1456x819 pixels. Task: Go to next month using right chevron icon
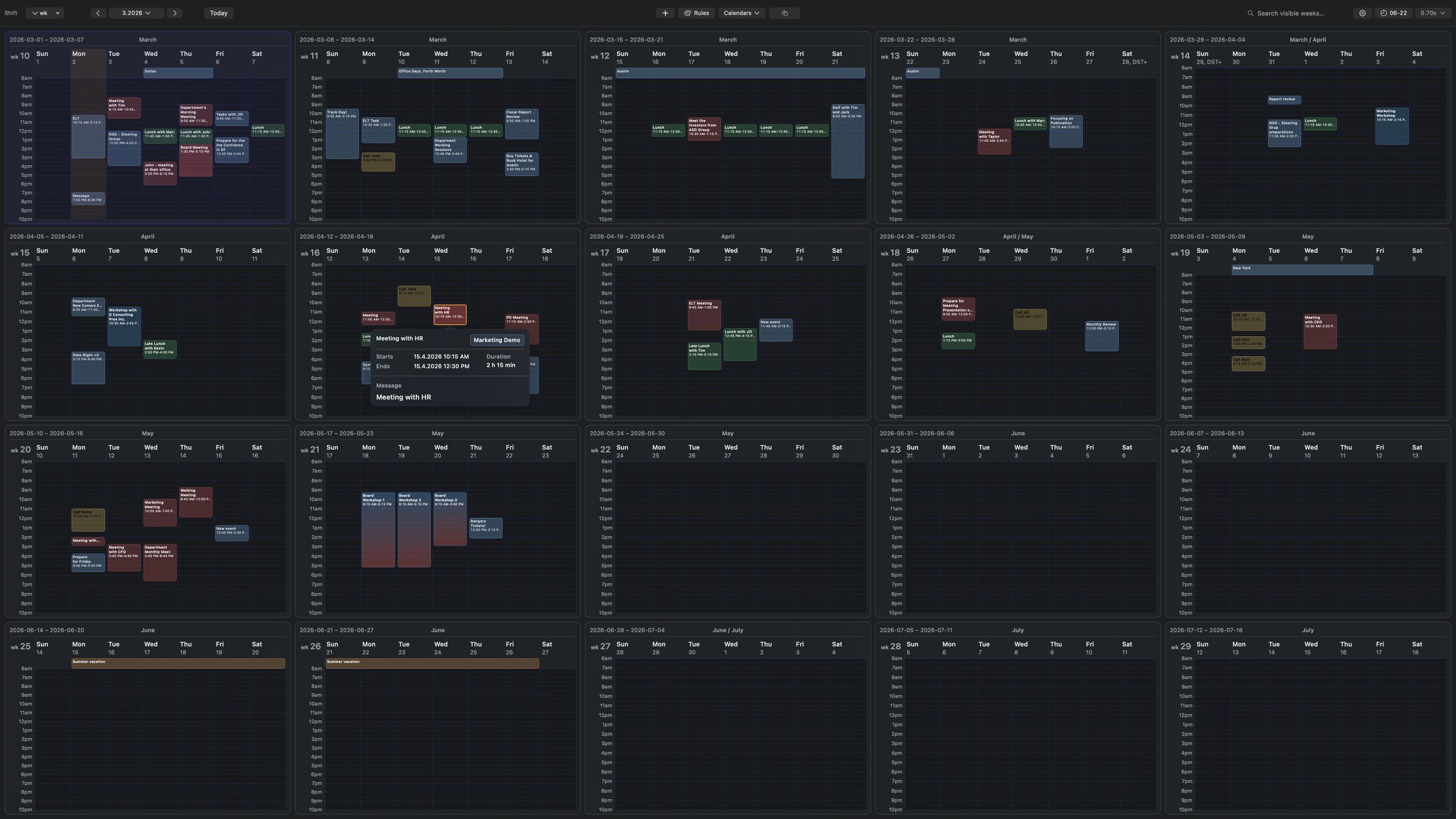coord(174,12)
